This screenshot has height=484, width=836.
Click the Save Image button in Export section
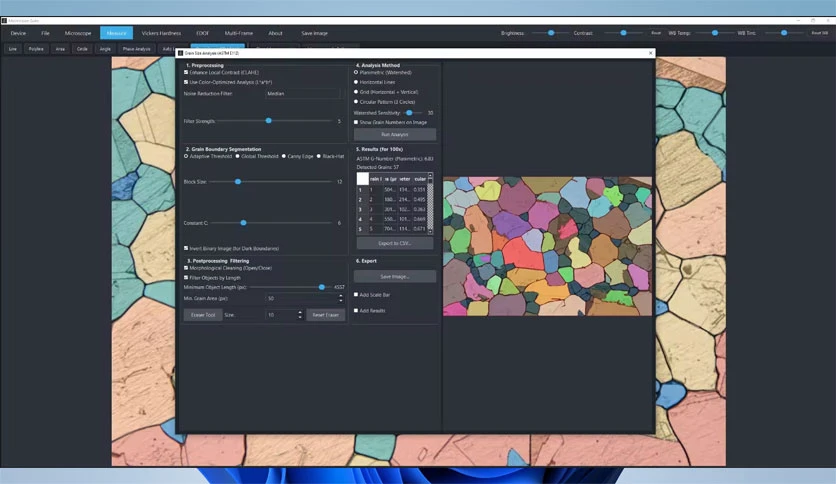click(x=395, y=277)
